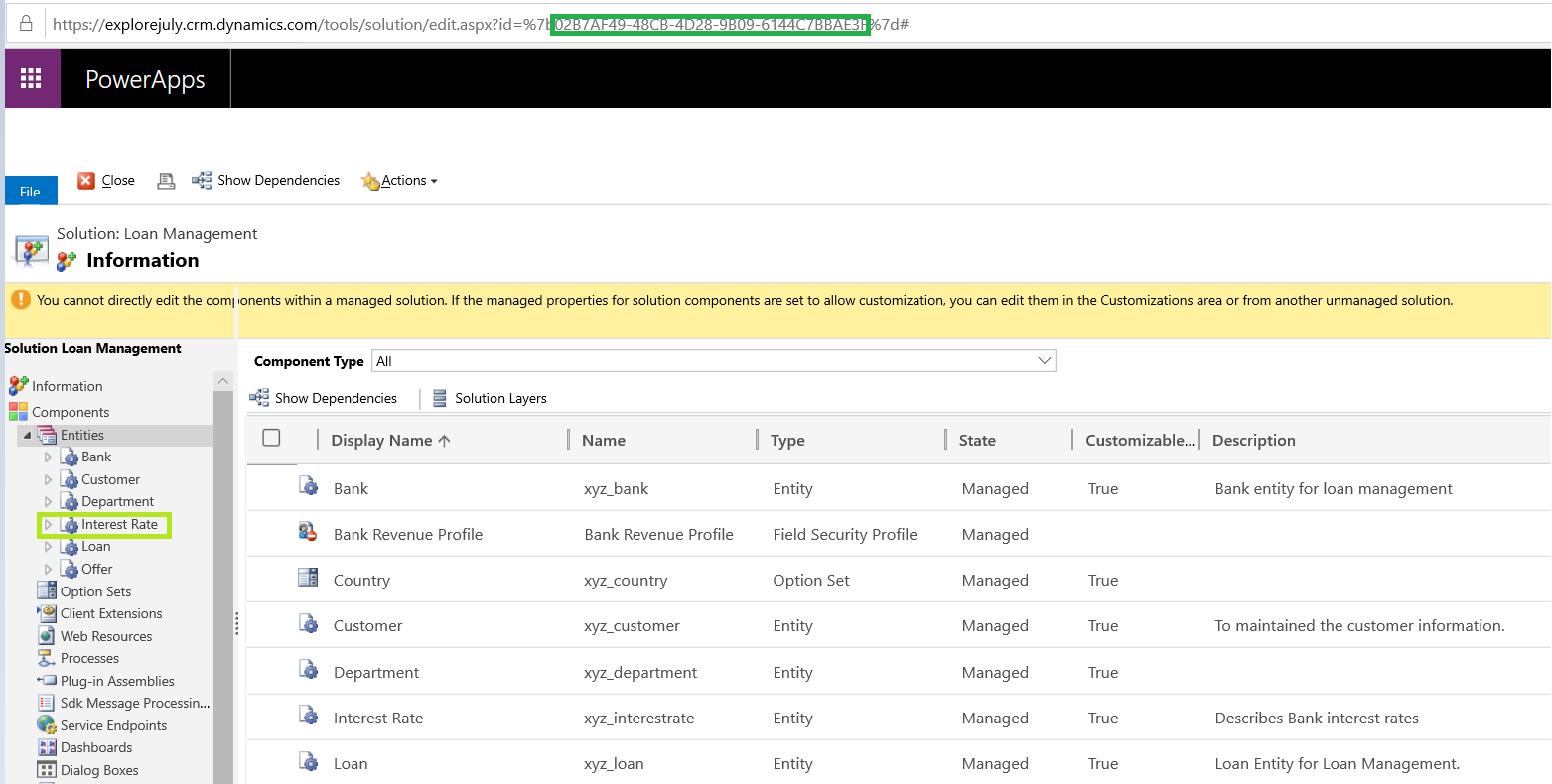Collapse the Entities node in the tree
The width and height of the screenshot is (1552, 784).
27,434
